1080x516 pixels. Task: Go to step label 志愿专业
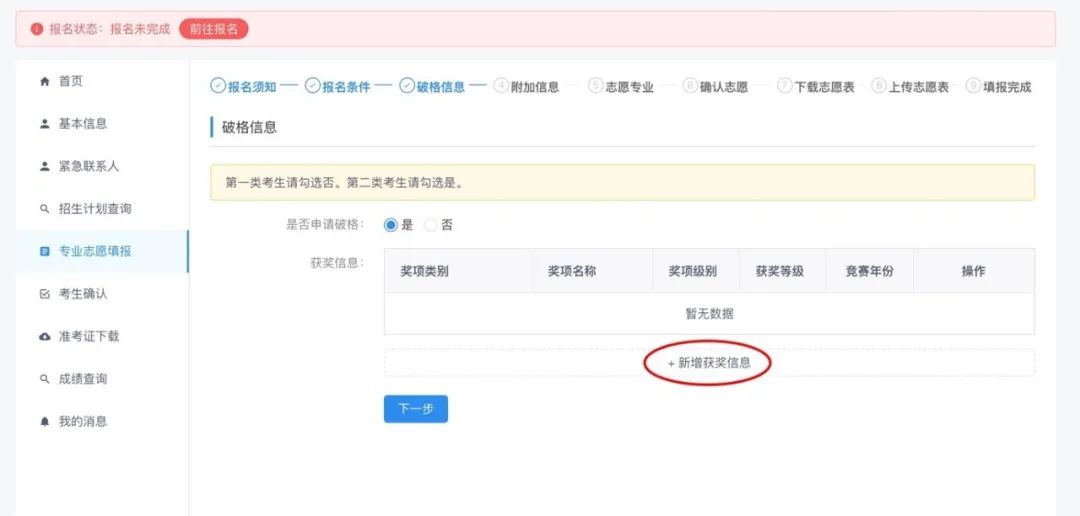point(630,87)
